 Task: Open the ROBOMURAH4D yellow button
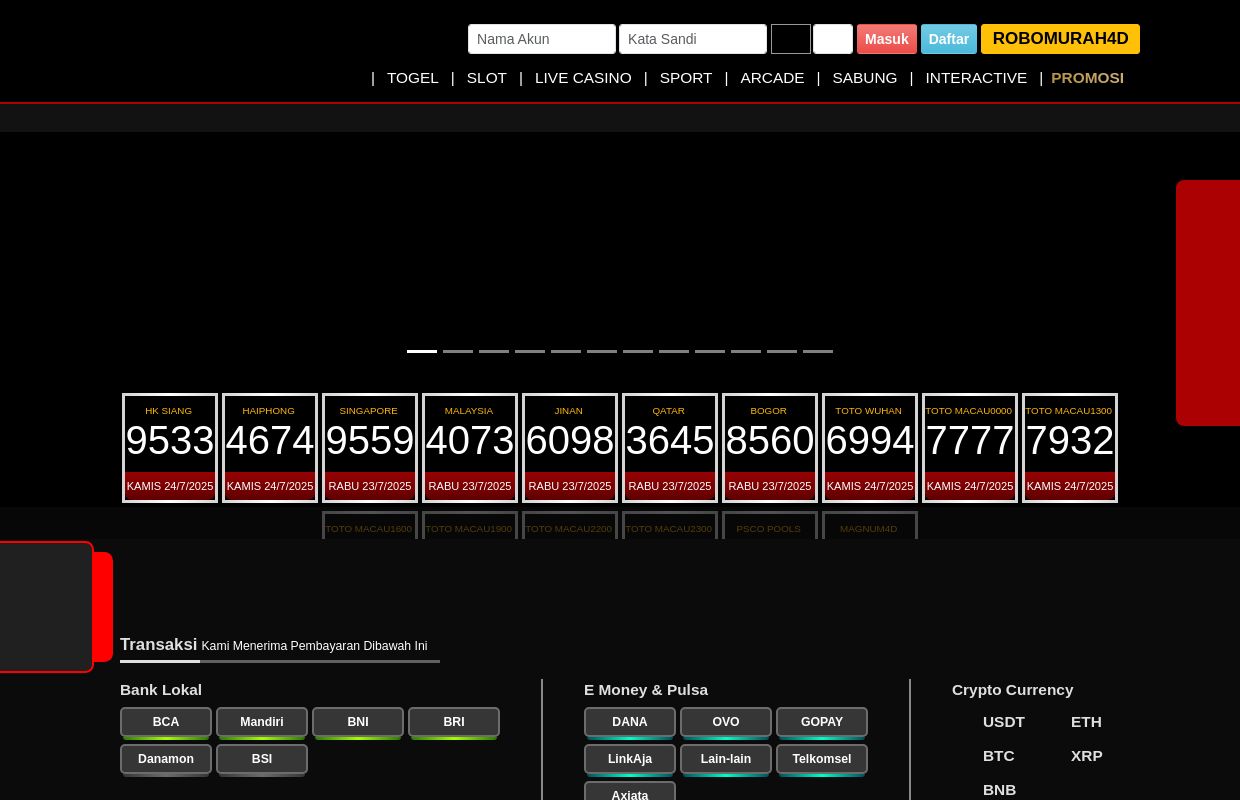[1060, 39]
